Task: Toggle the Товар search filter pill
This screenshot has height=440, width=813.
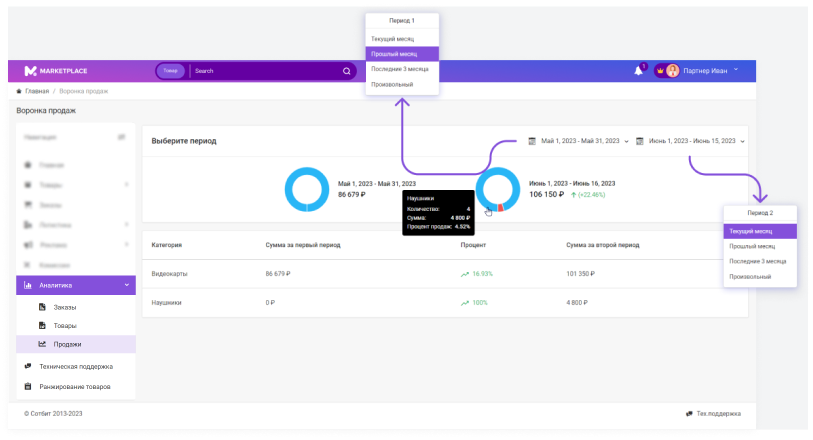Action: point(171,71)
